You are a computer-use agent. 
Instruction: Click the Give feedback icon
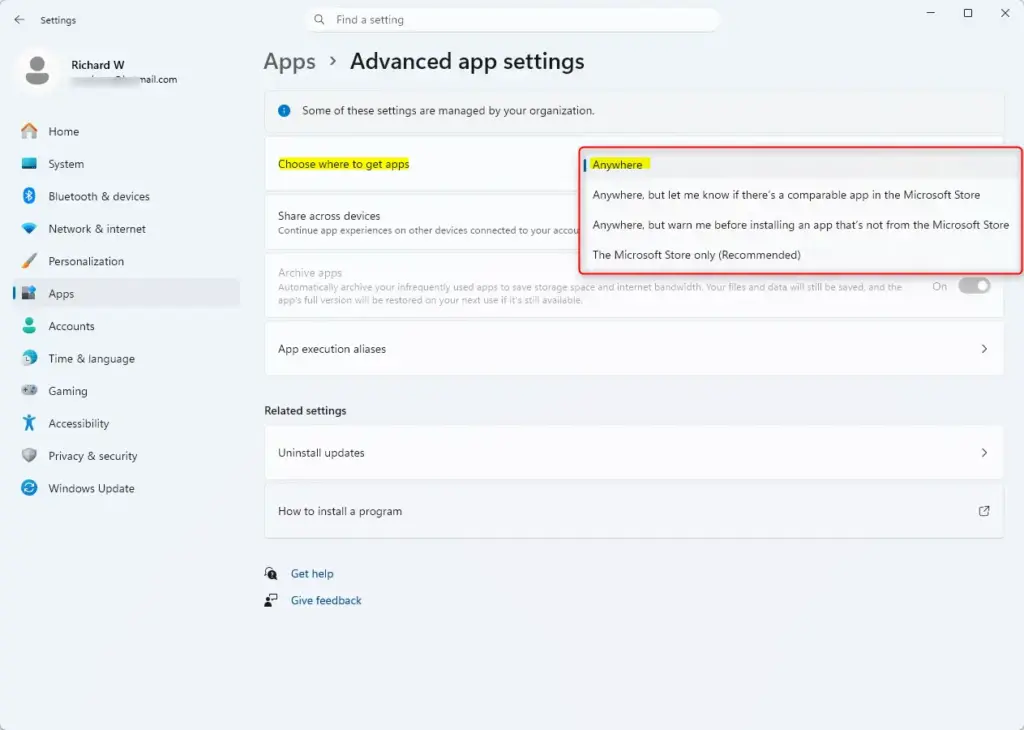click(271, 600)
